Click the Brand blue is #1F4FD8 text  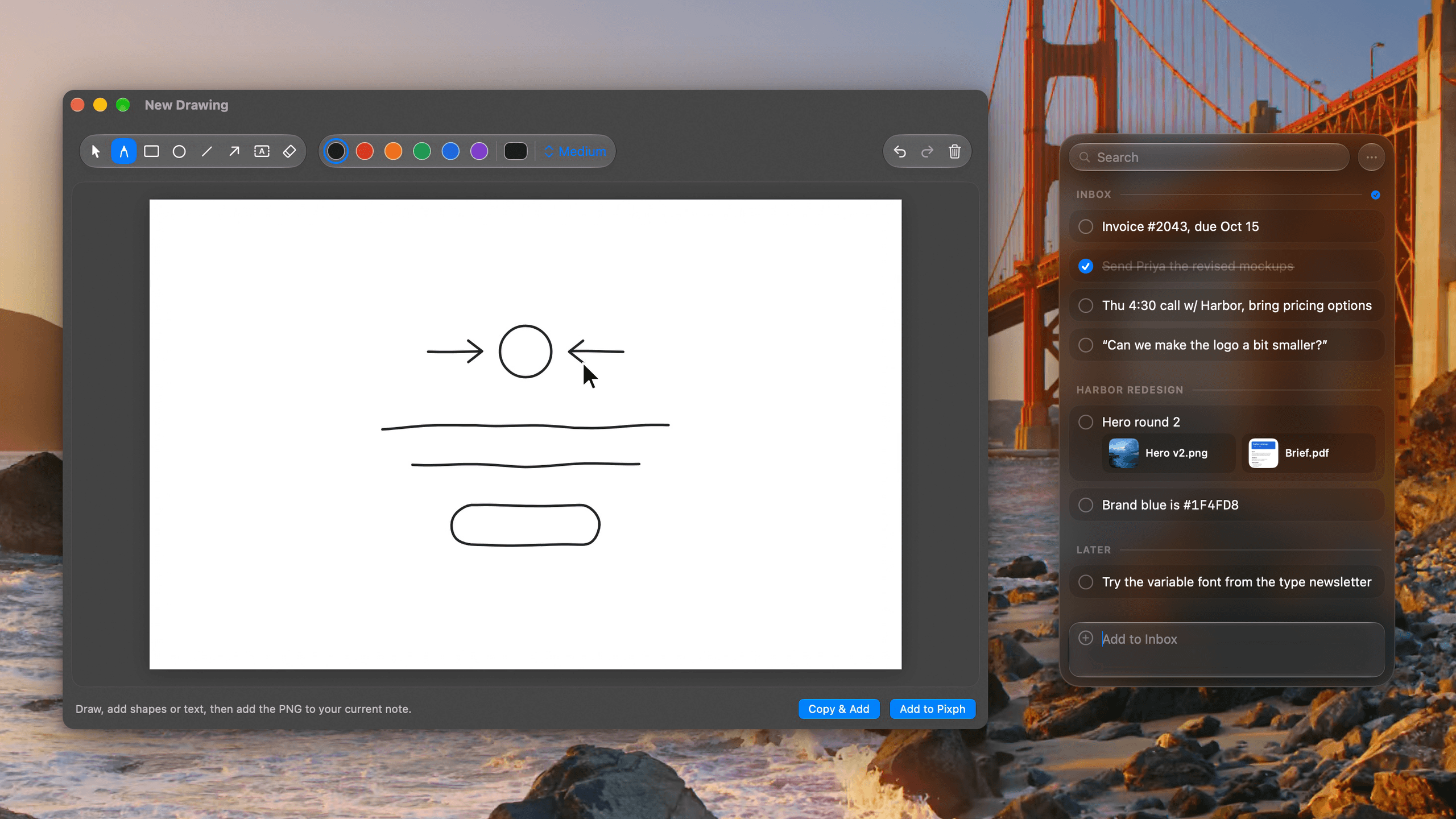(1170, 505)
